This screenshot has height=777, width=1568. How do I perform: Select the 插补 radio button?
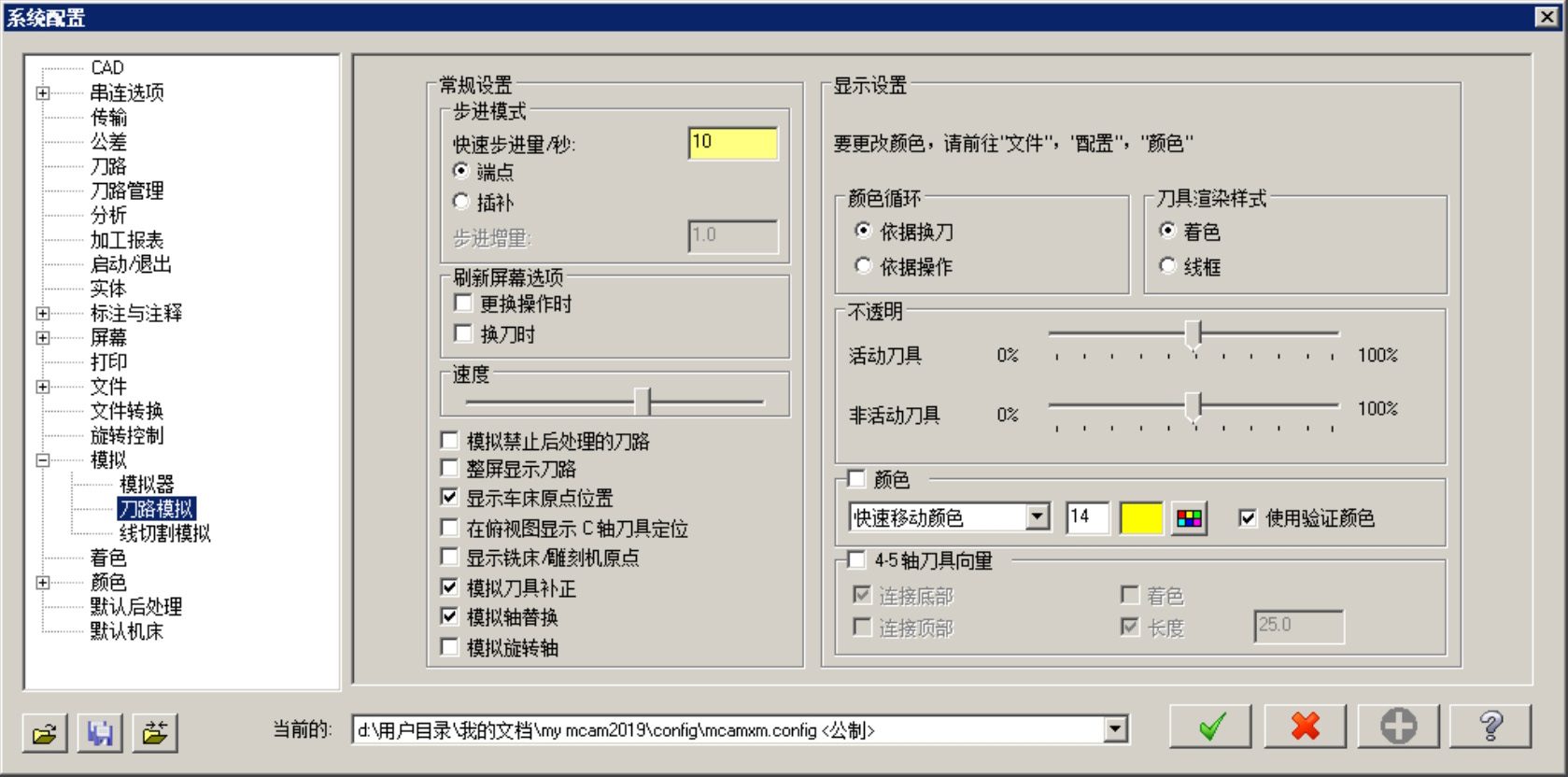pyautogui.click(x=460, y=202)
